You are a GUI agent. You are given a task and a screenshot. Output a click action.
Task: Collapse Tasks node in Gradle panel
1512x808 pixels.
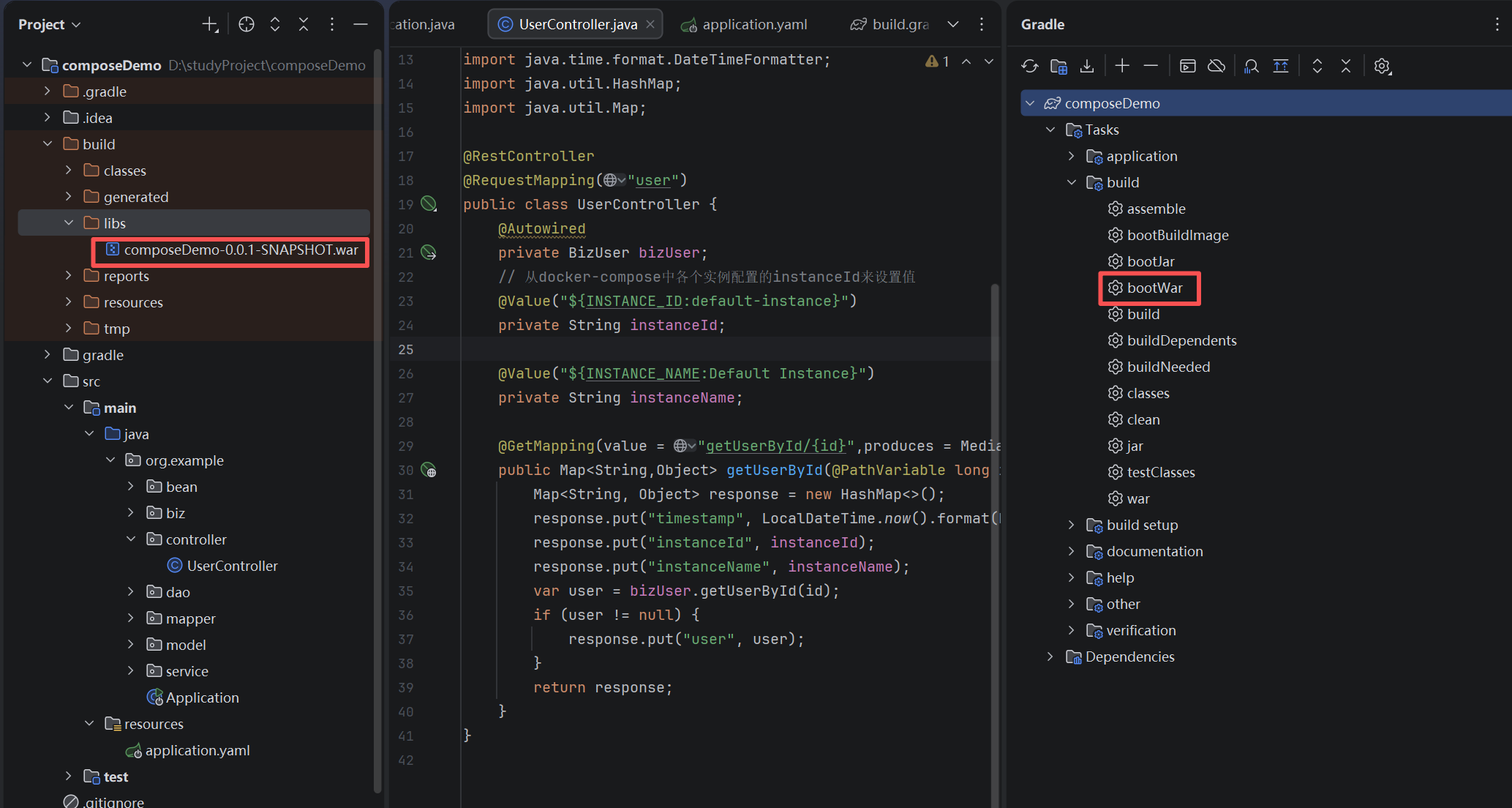click(1050, 130)
